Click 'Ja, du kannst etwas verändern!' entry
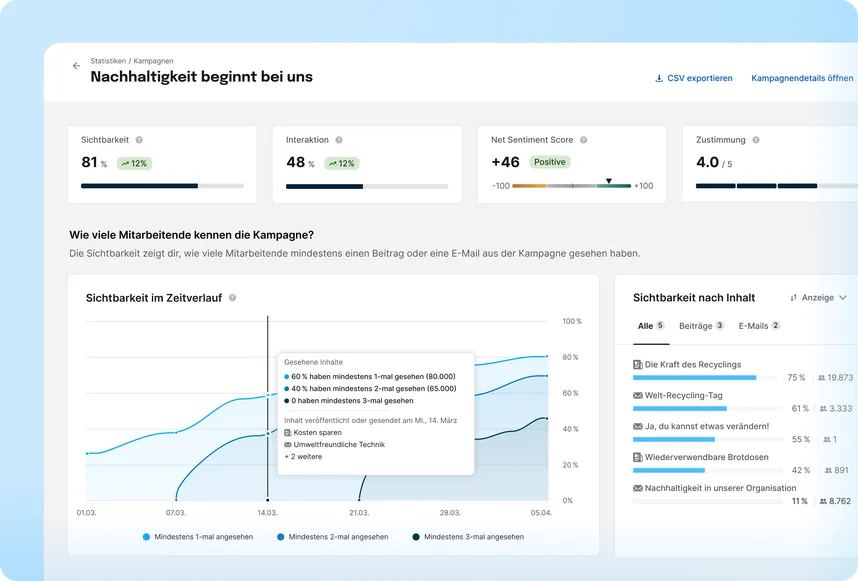This screenshot has height=581, width=858. (x=707, y=426)
